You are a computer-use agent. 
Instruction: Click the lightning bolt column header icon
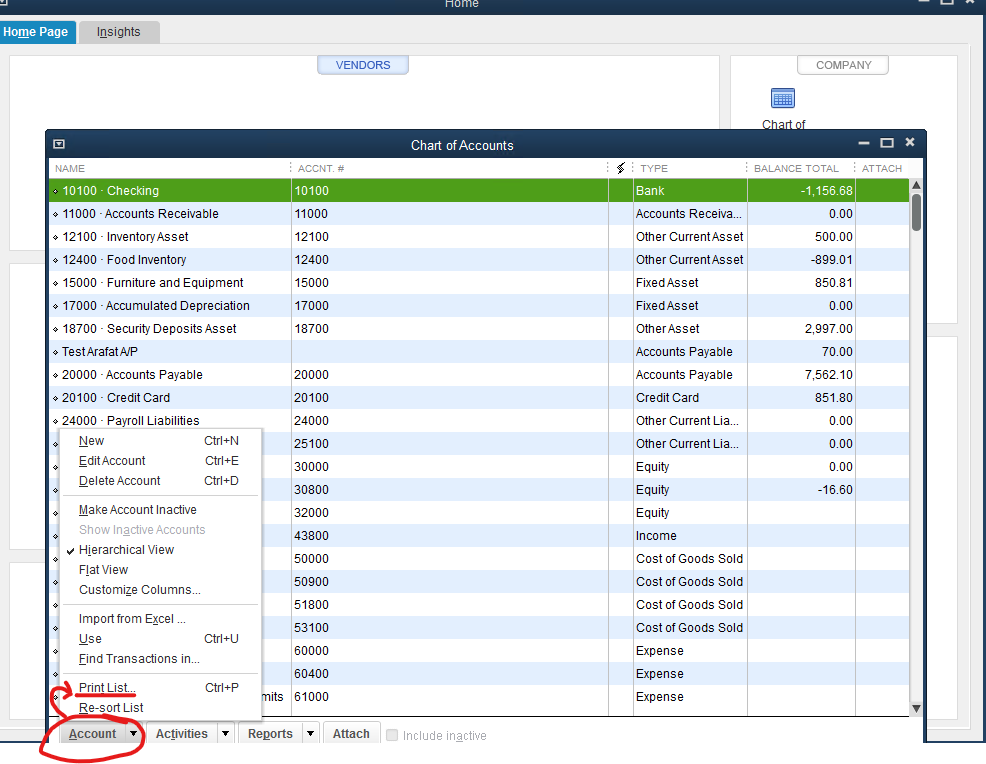pos(620,167)
